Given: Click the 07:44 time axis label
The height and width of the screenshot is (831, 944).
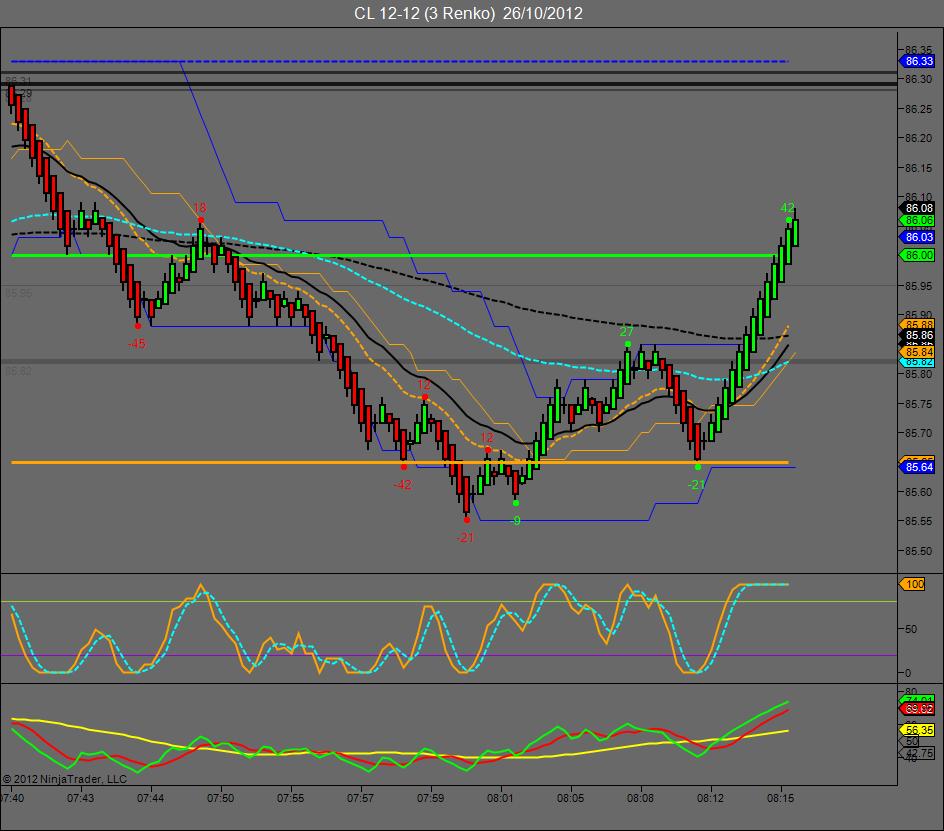Looking at the screenshot, I should pos(151,798).
